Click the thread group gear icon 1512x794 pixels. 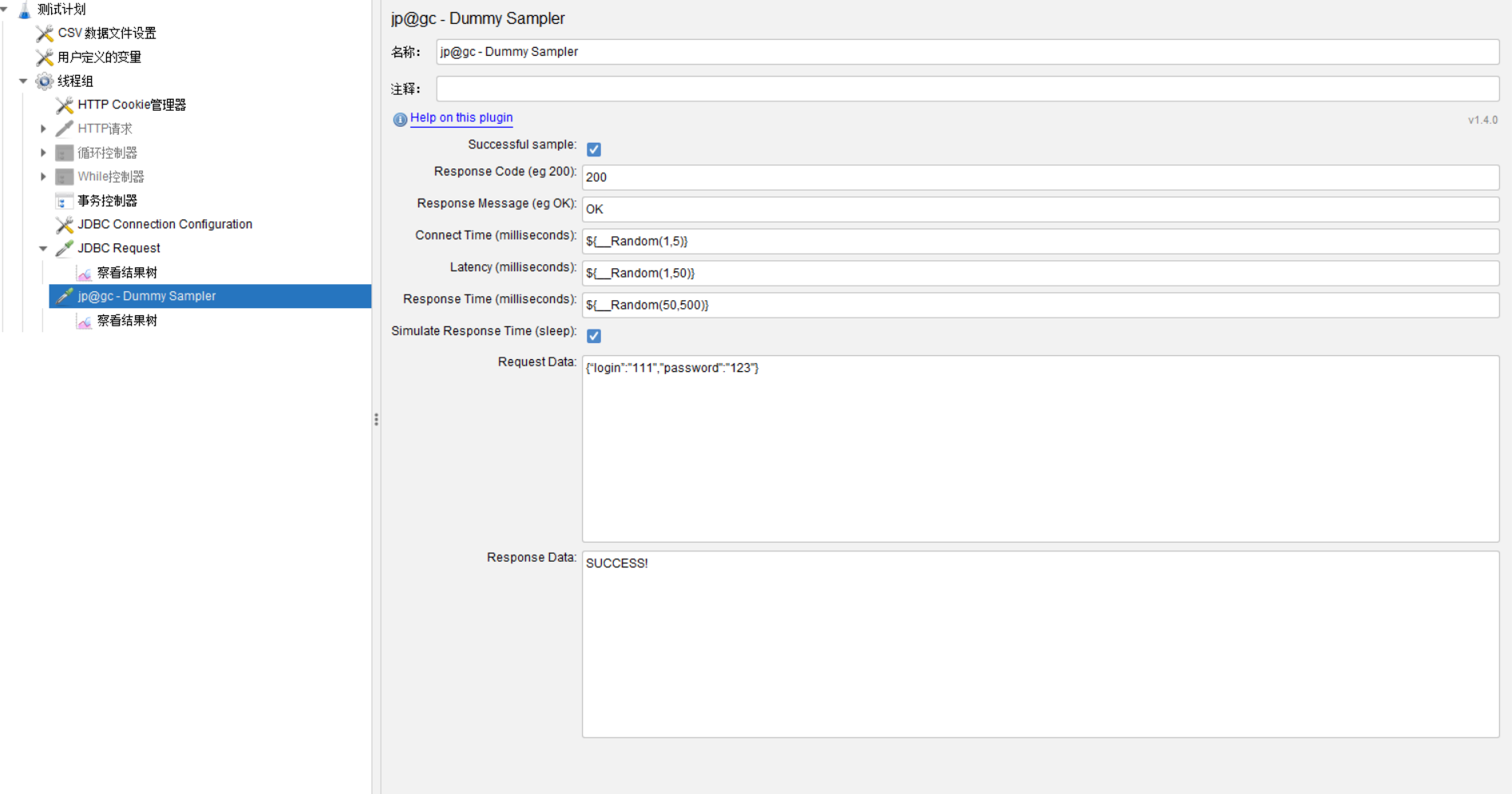pyautogui.click(x=45, y=81)
